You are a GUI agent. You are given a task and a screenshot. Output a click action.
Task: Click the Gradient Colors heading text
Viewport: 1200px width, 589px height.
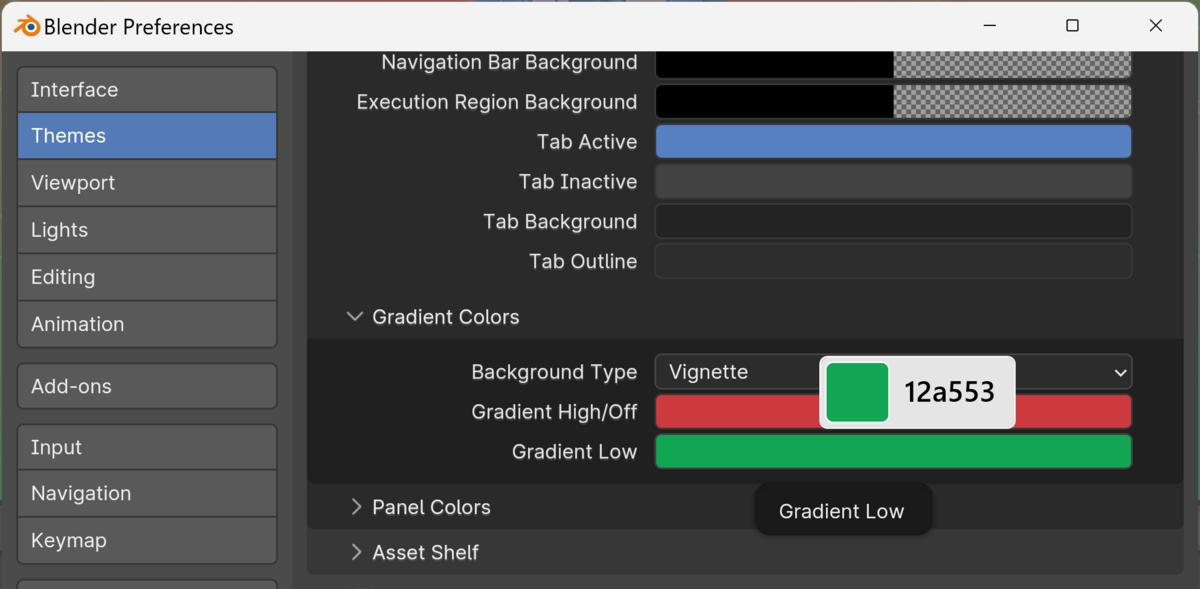[x=446, y=317]
